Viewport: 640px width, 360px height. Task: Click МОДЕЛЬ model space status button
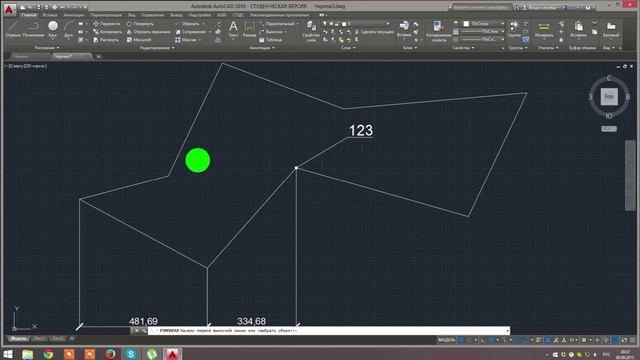(x=447, y=340)
